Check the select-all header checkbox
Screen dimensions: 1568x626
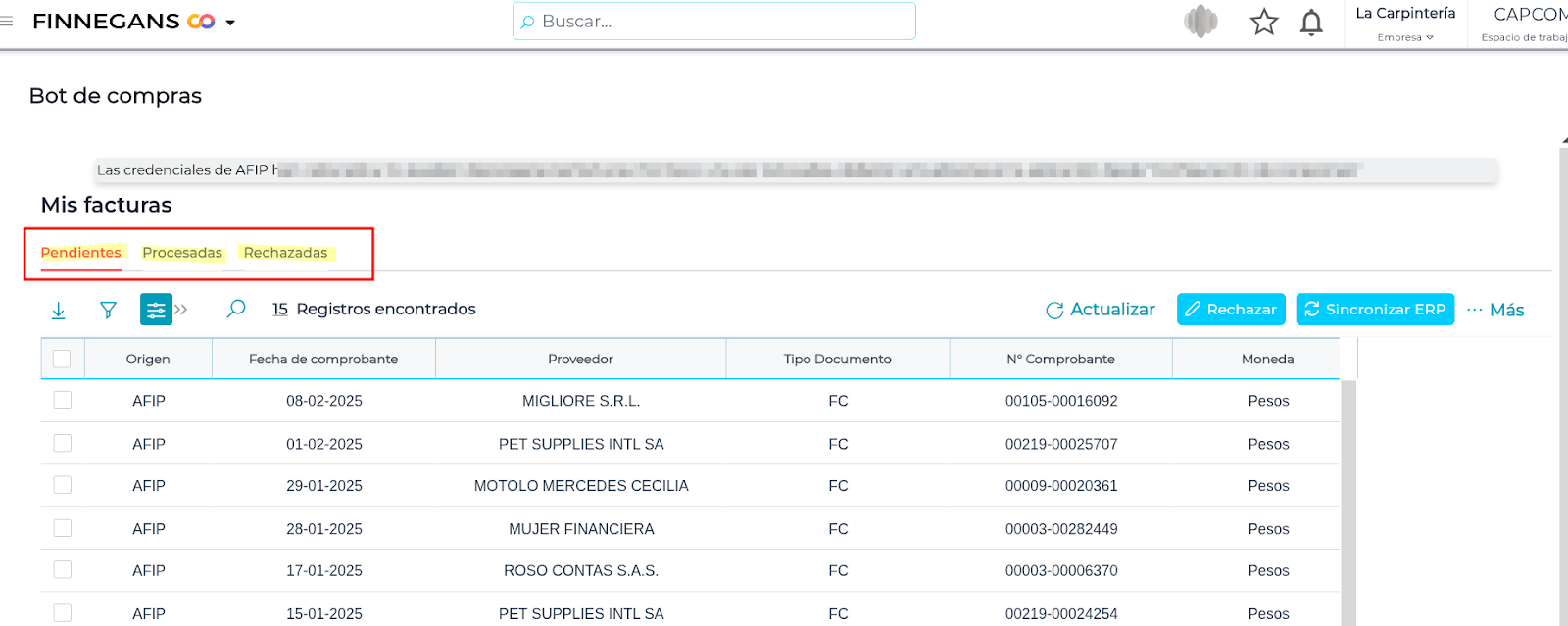point(62,359)
